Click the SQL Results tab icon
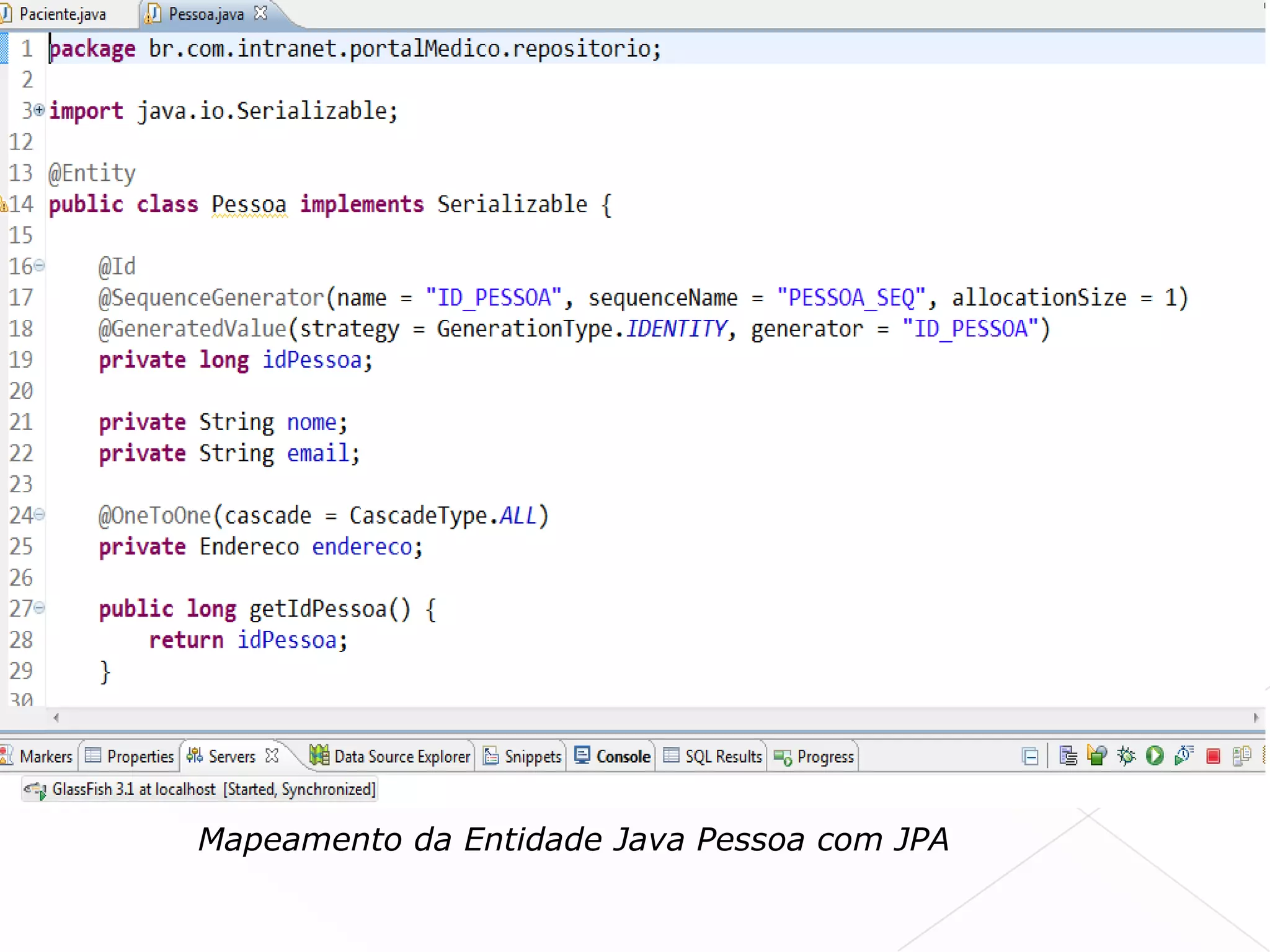Image resolution: width=1270 pixels, height=952 pixels. pyautogui.click(x=671, y=756)
